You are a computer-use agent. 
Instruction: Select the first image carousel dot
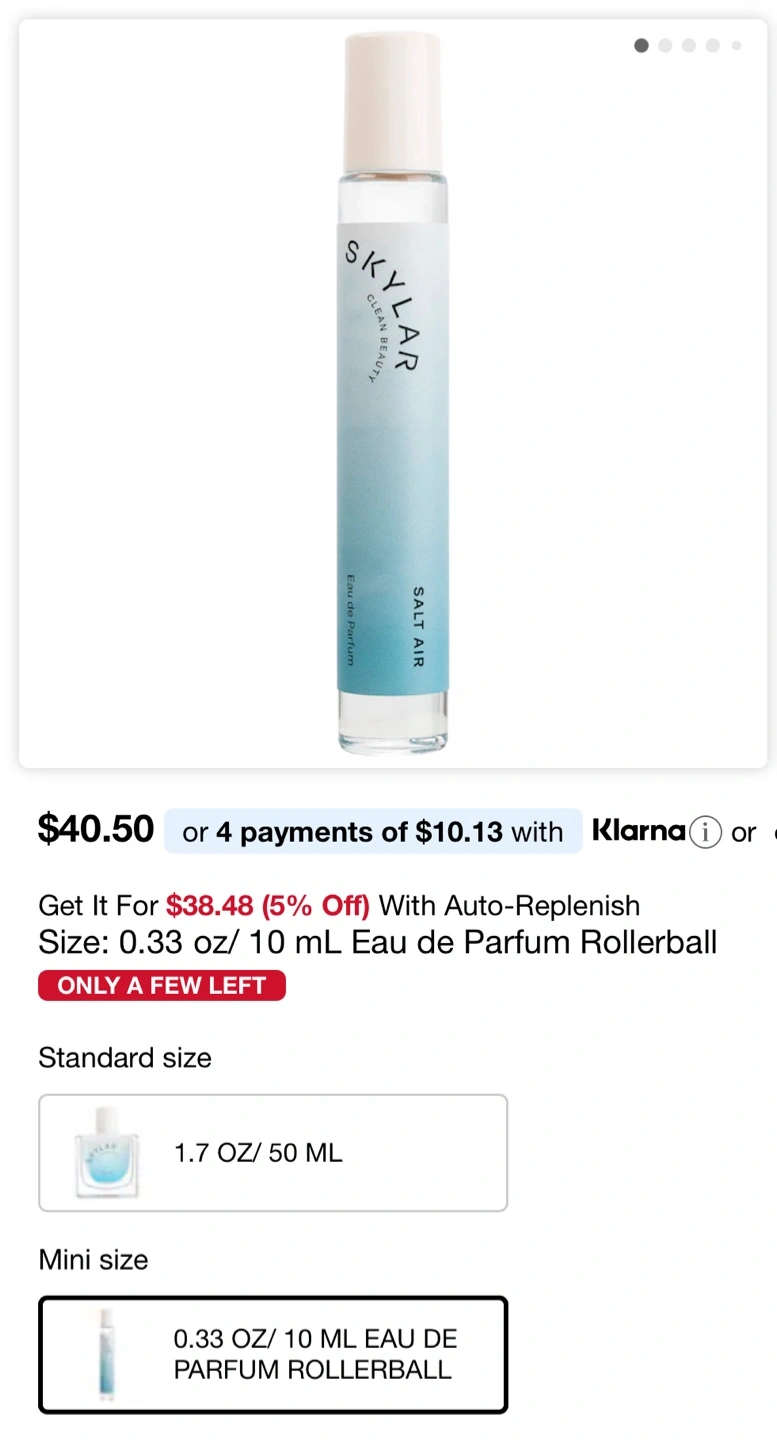pos(641,45)
